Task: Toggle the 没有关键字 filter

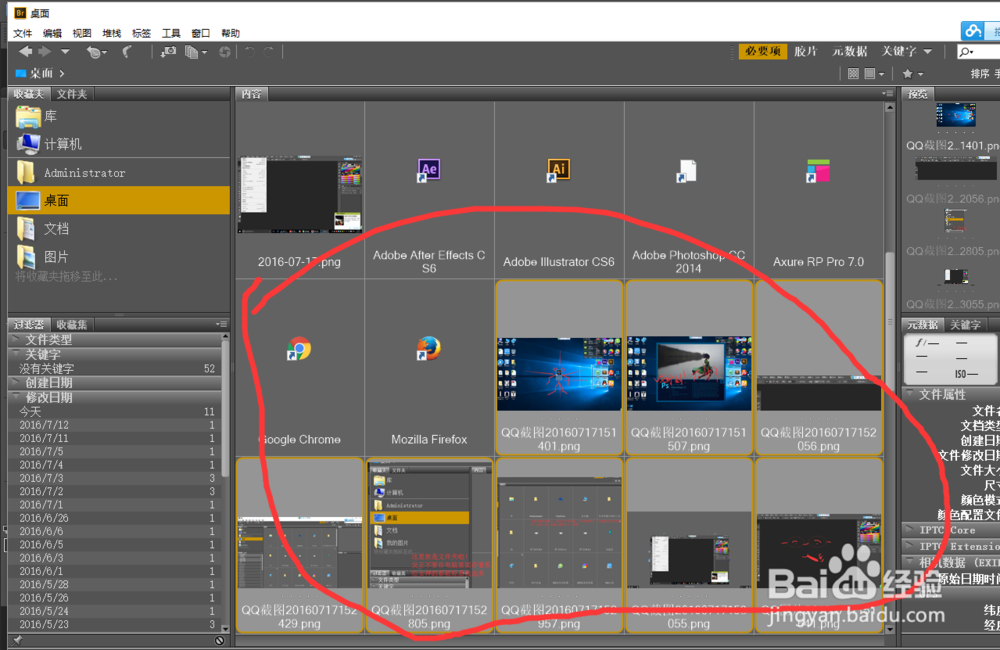Action: (115, 369)
